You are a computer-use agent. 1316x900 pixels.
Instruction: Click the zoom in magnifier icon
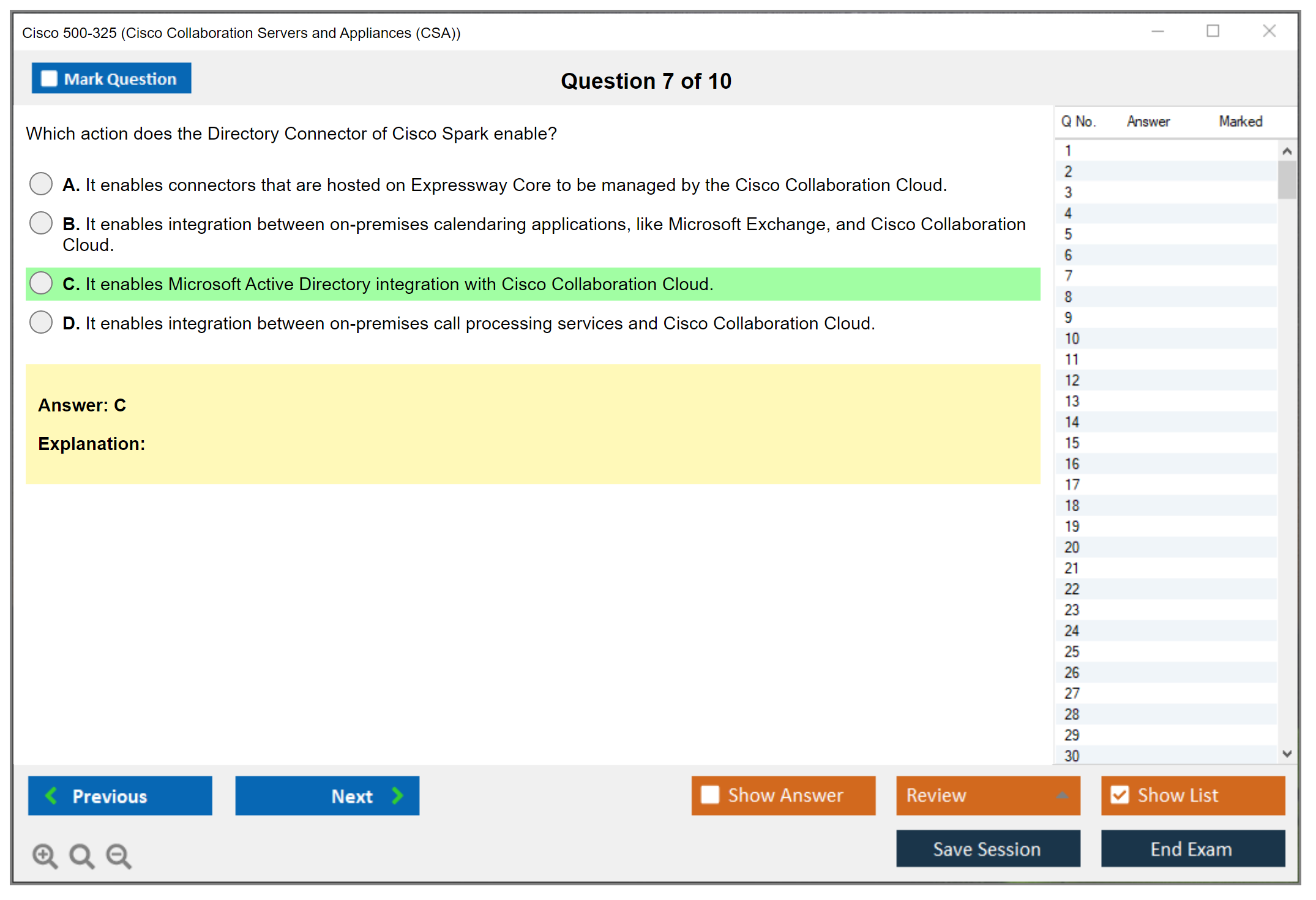tap(45, 855)
